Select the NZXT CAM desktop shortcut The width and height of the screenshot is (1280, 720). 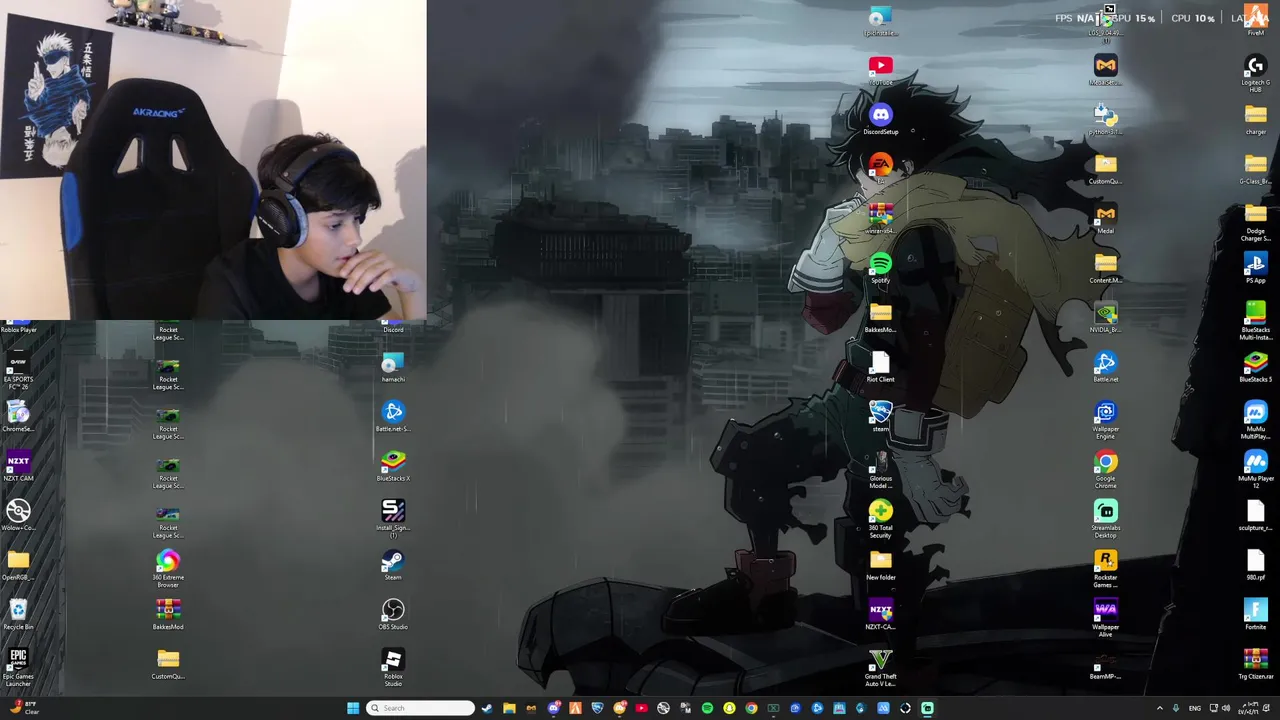pyautogui.click(x=18, y=467)
